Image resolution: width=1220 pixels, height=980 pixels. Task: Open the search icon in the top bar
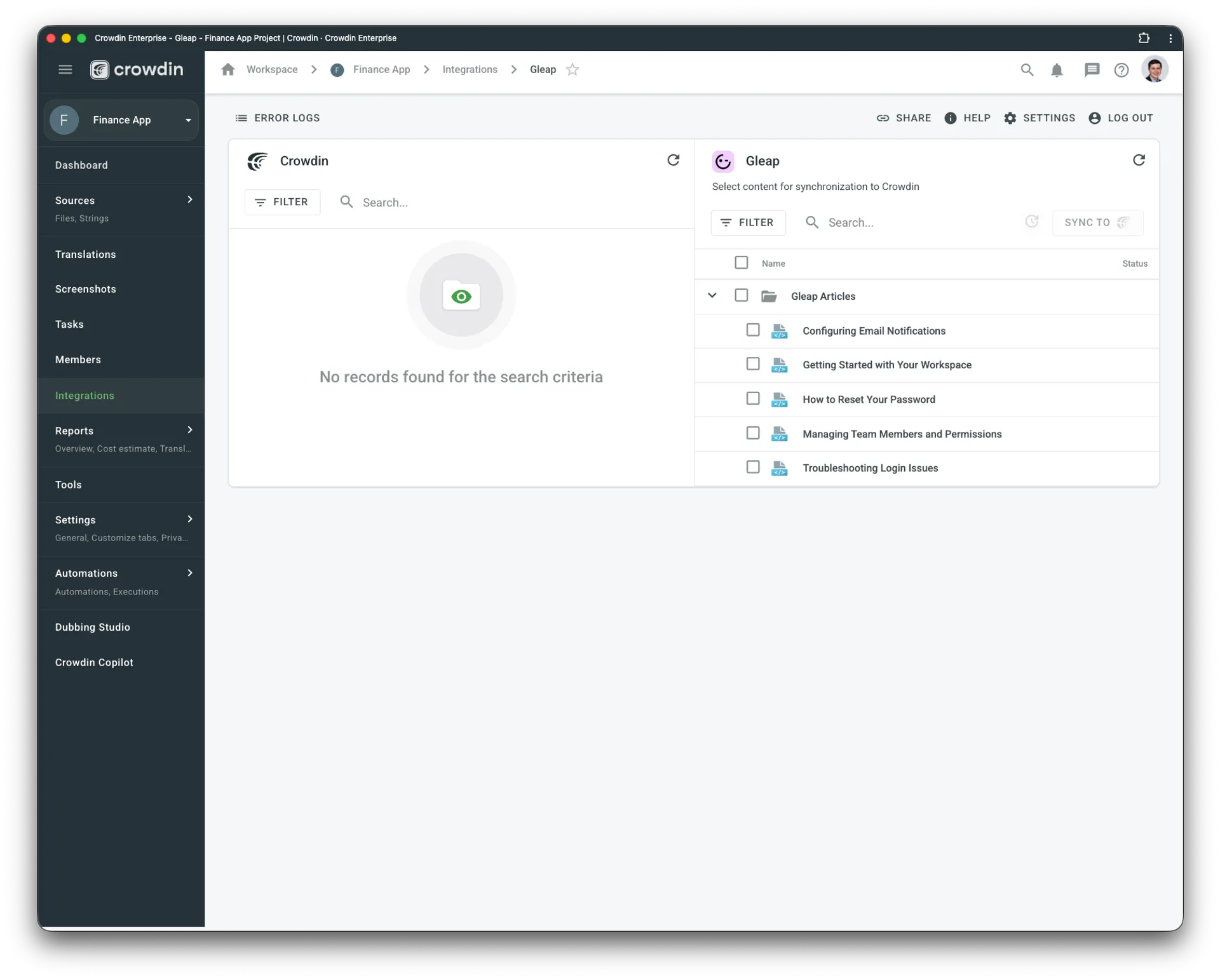tap(1027, 70)
